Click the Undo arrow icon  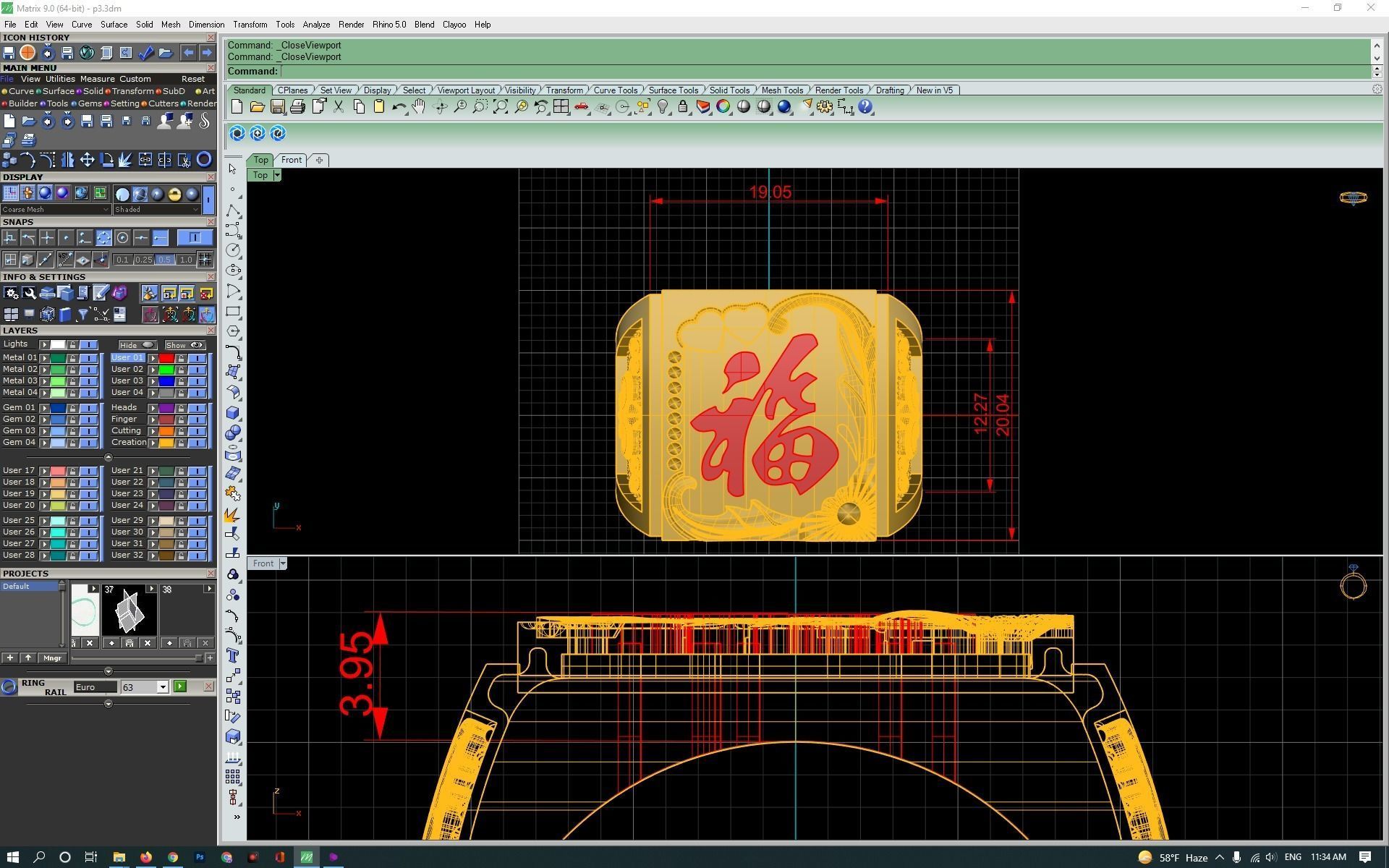399,107
